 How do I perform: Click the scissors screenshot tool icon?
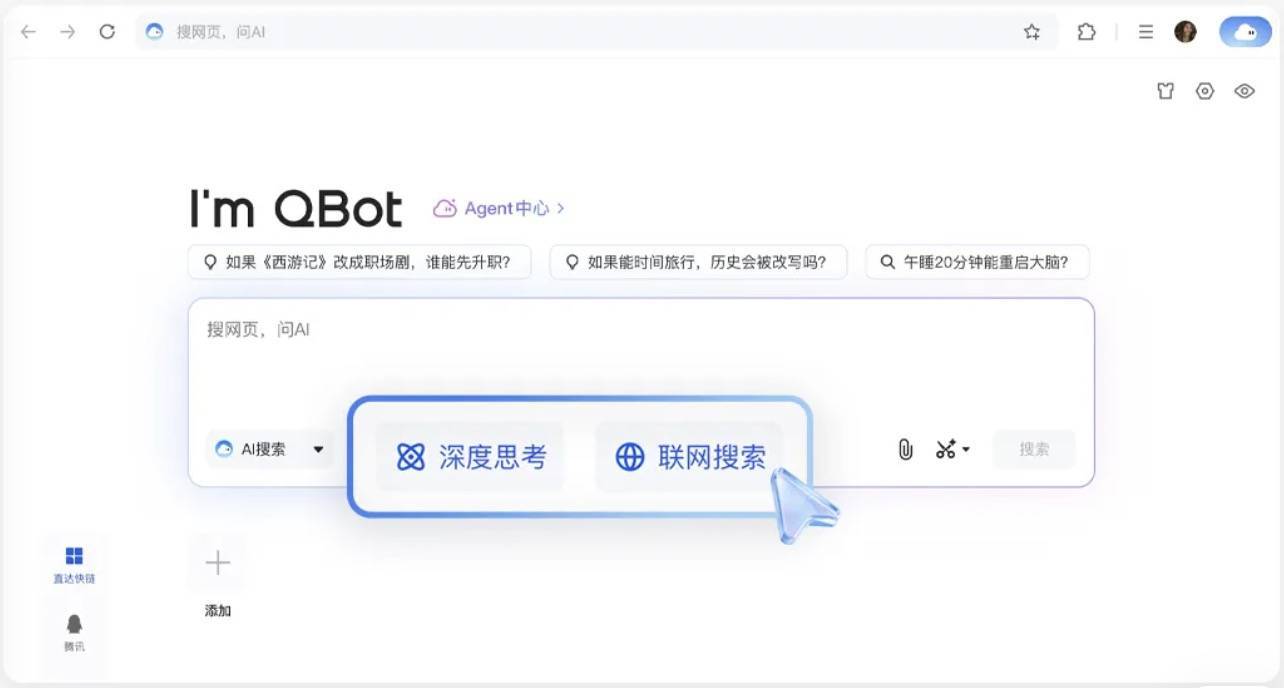pos(944,450)
